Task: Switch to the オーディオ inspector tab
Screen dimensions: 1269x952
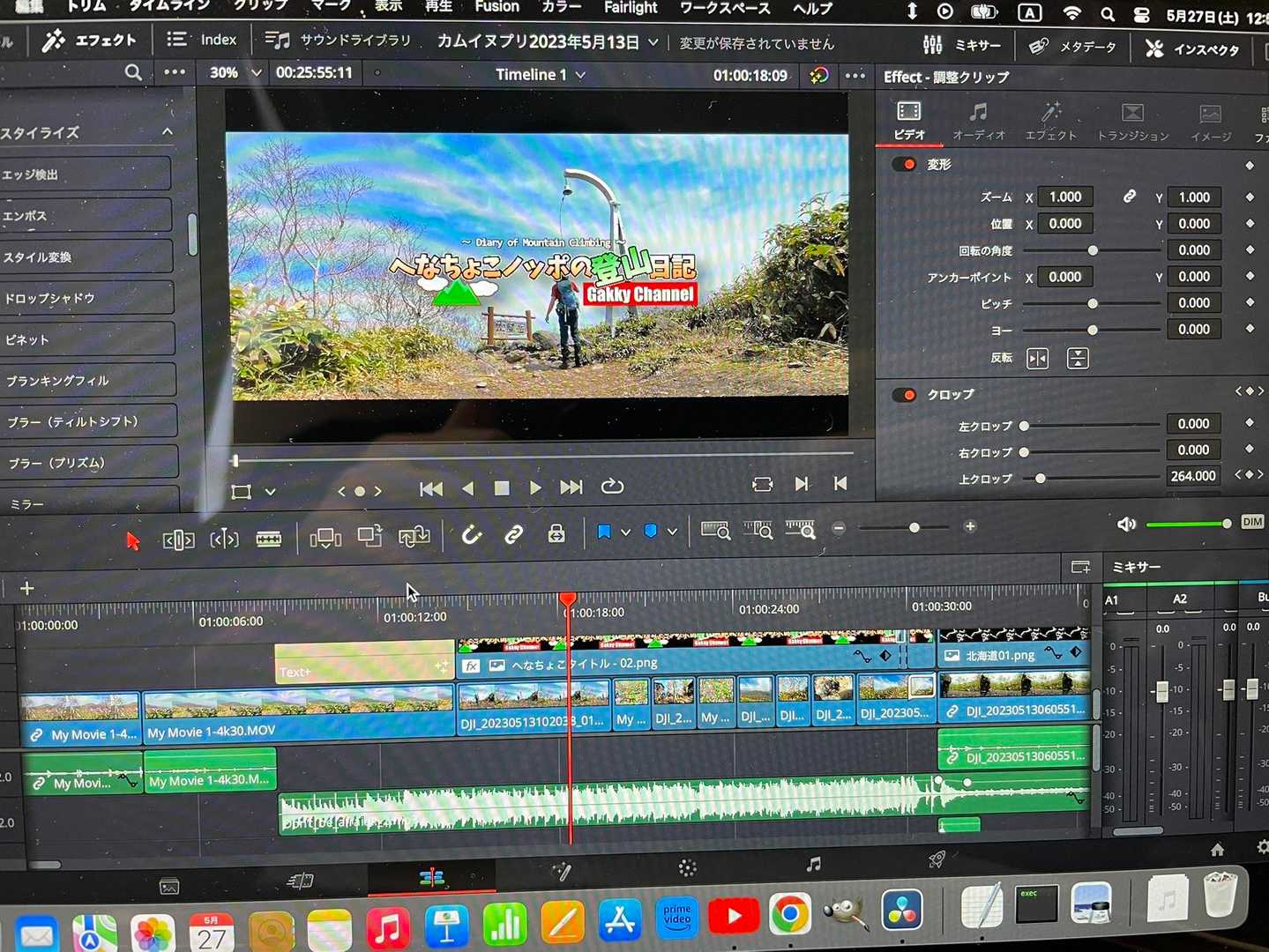Action: click(978, 121)
